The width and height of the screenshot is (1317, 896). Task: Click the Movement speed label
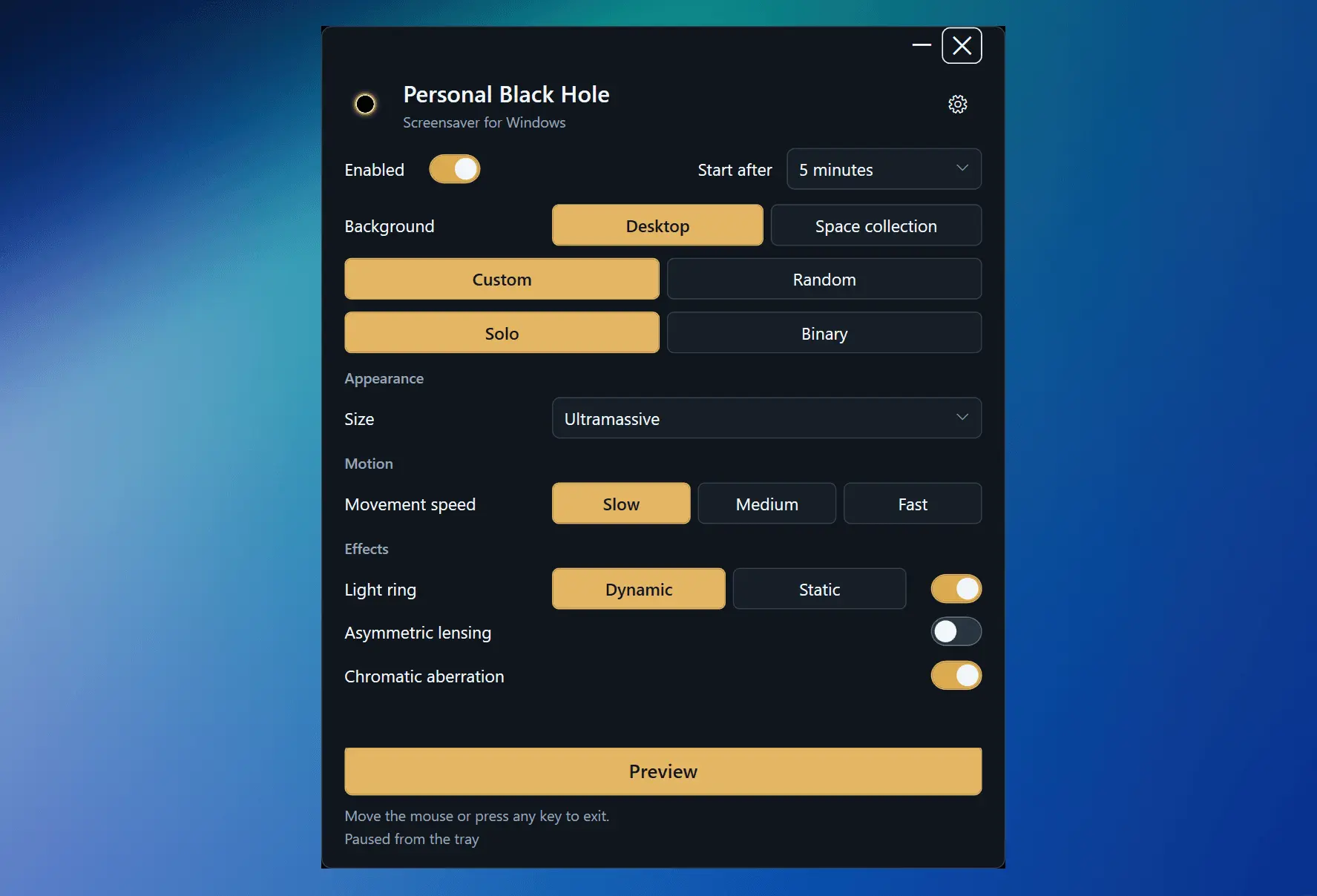[x=410, y=504]
